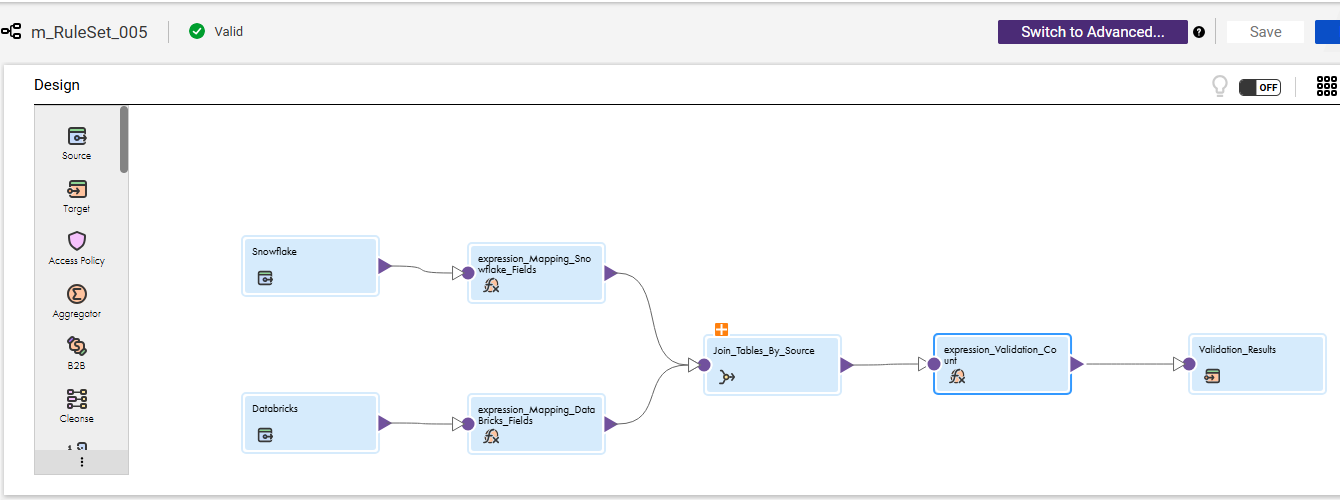The height and width of the screenshot is (500, 1340).
Task: Open the grid layout icon
Action: click(1327, 86)
